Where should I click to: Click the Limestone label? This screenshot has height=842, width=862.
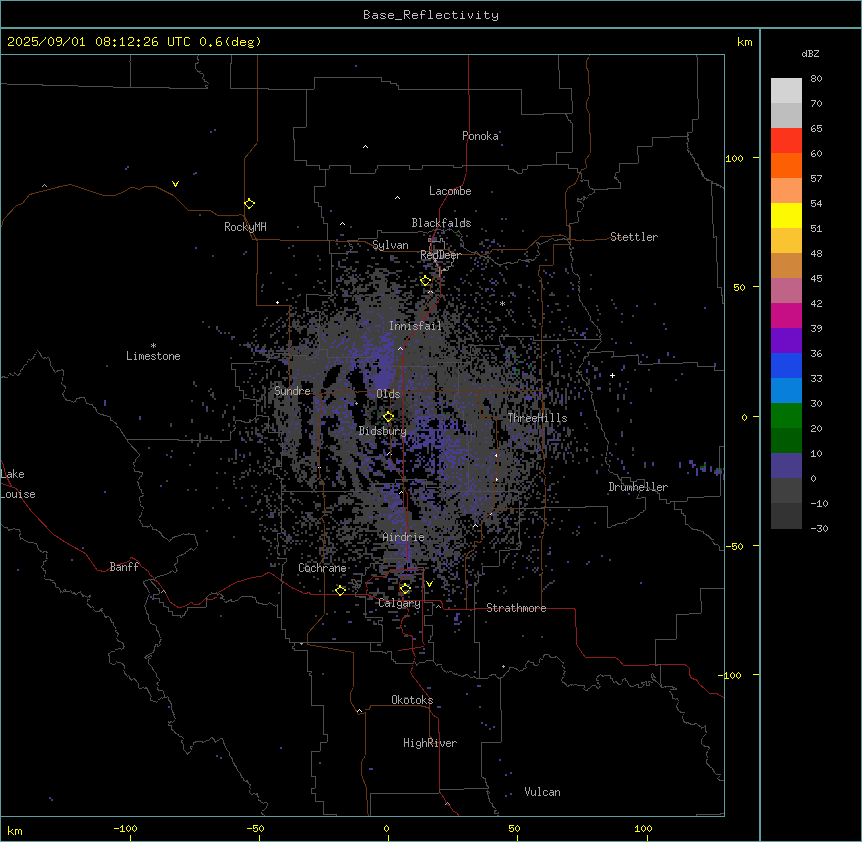[153, 356]
